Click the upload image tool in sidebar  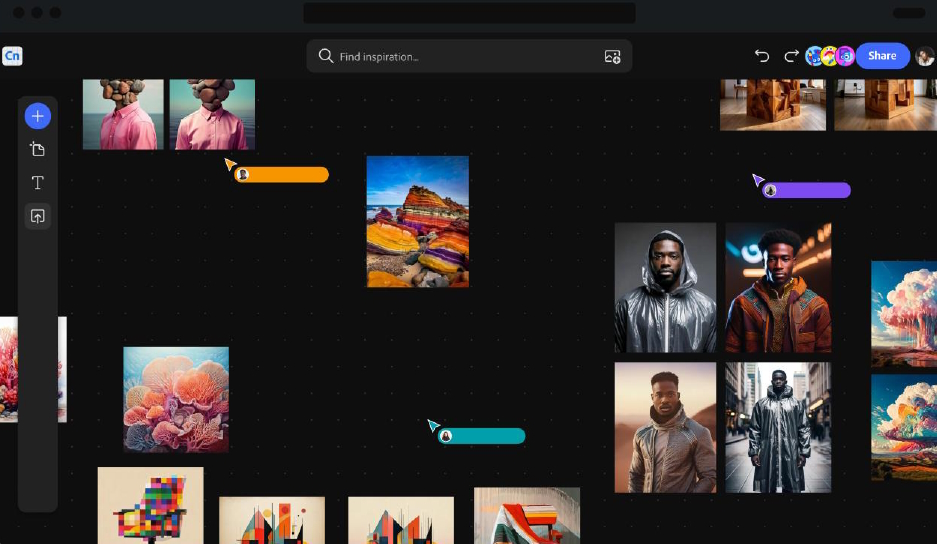[38, 216]
